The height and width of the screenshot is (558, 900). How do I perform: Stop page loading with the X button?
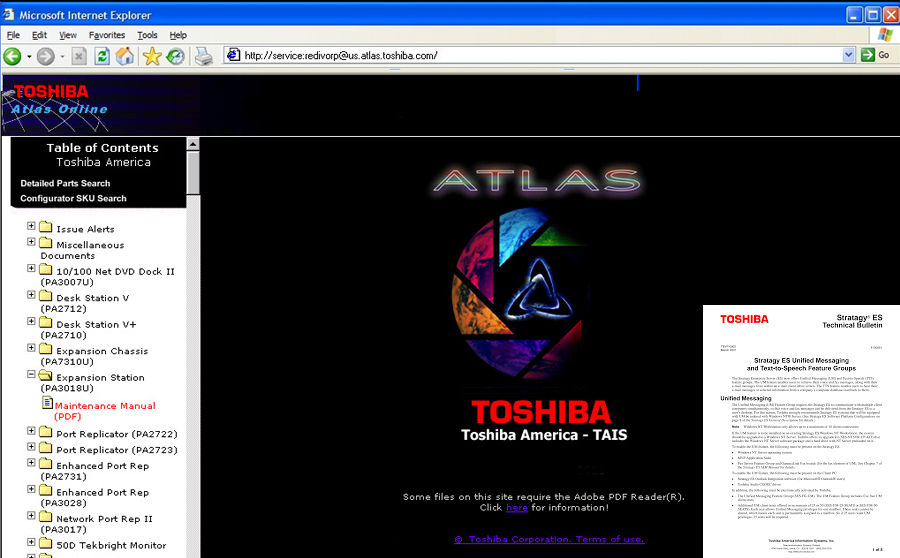click(x=79, y=56)
